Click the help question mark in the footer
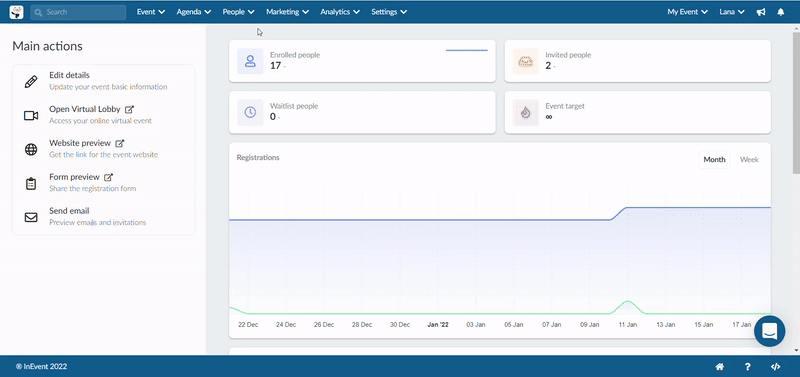Screen dimensions: 800x377 747,366
